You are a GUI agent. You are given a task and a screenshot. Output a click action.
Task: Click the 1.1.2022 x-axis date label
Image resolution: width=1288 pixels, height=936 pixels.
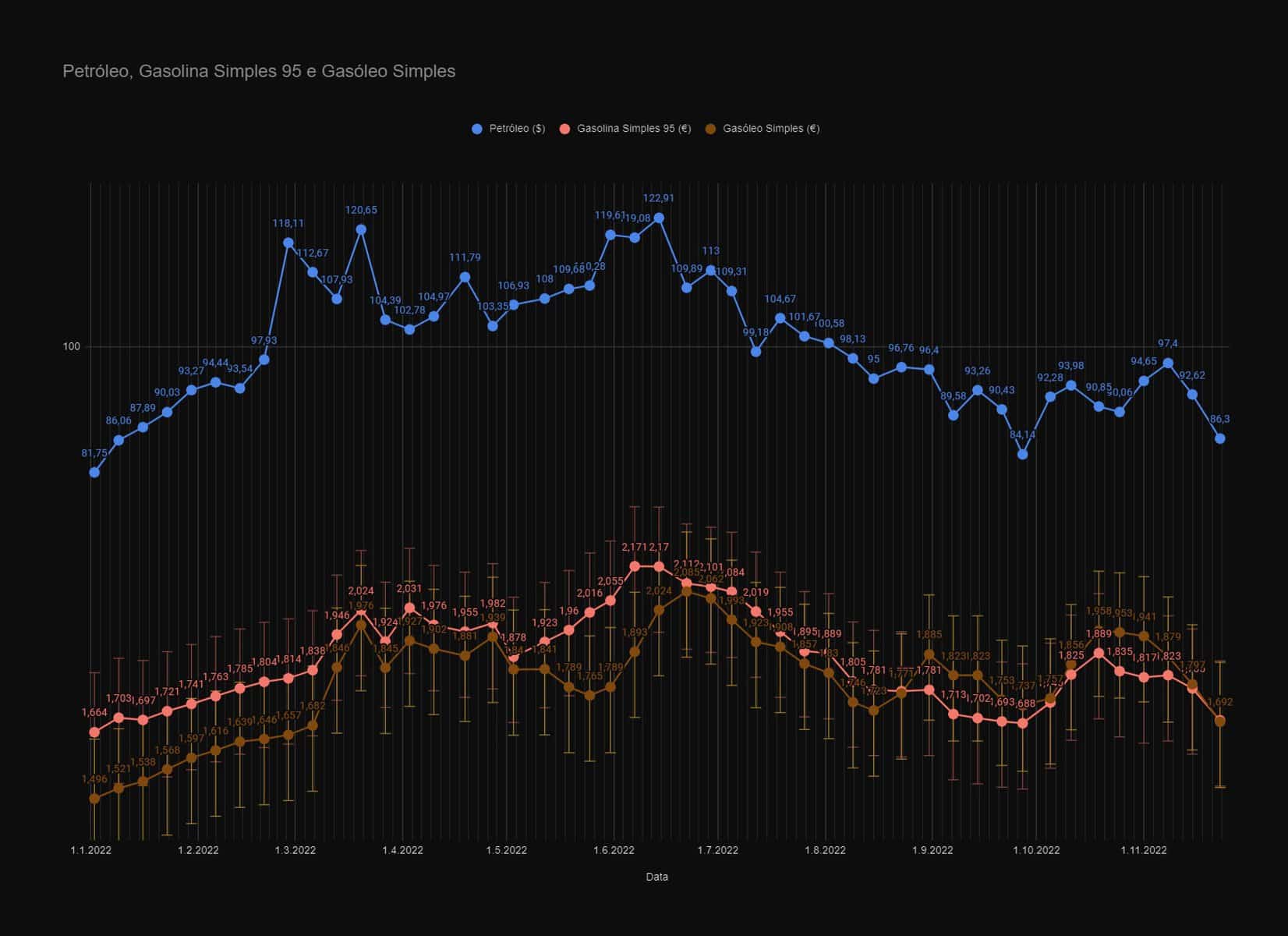91,850
